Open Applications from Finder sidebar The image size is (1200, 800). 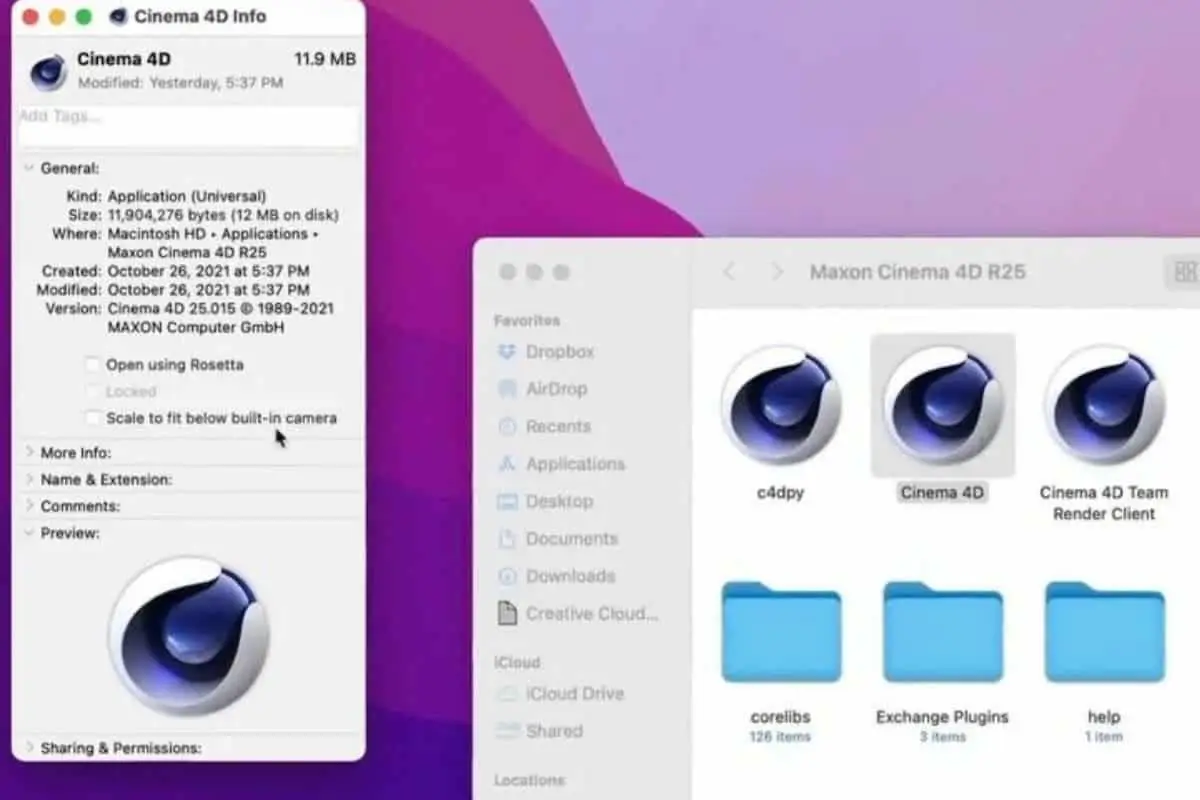[x=575, y=464]
